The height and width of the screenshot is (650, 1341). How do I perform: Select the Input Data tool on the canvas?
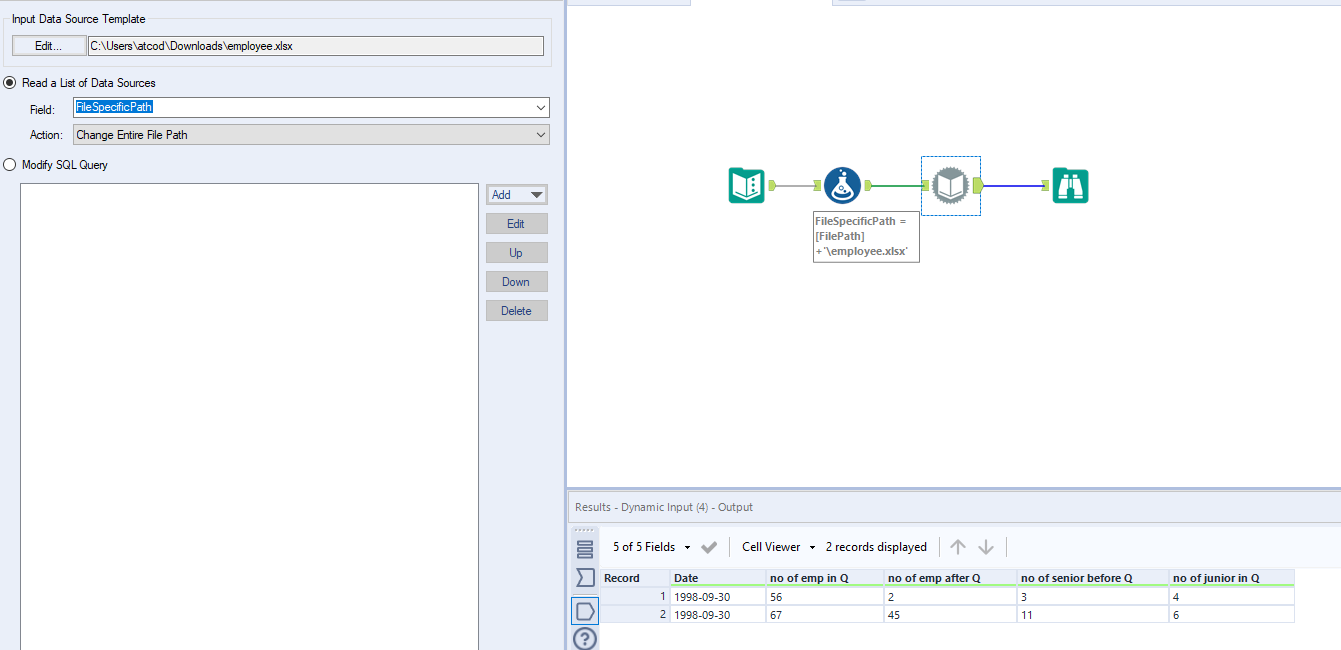pyautogui.click(x=746, y=185)
